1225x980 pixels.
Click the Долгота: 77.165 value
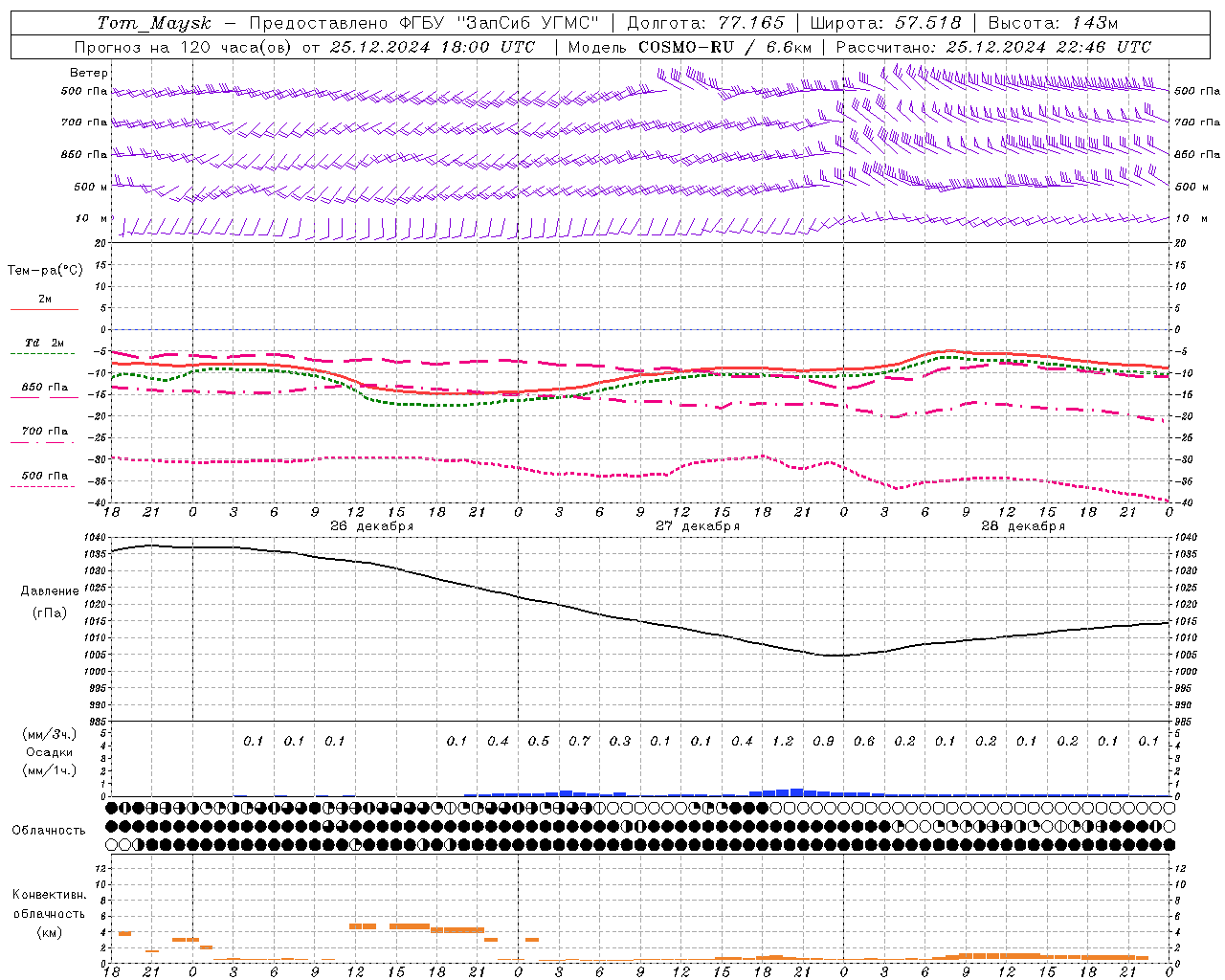point(706,23)
